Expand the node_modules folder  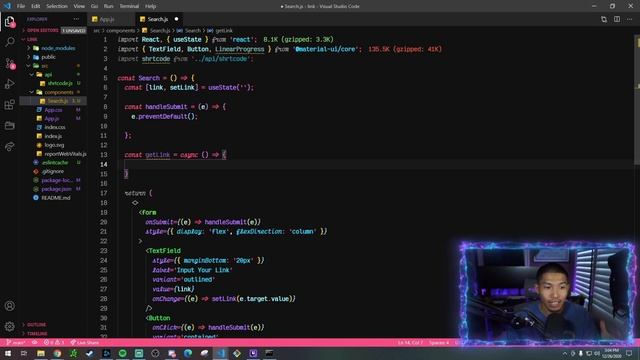[58, 48]
